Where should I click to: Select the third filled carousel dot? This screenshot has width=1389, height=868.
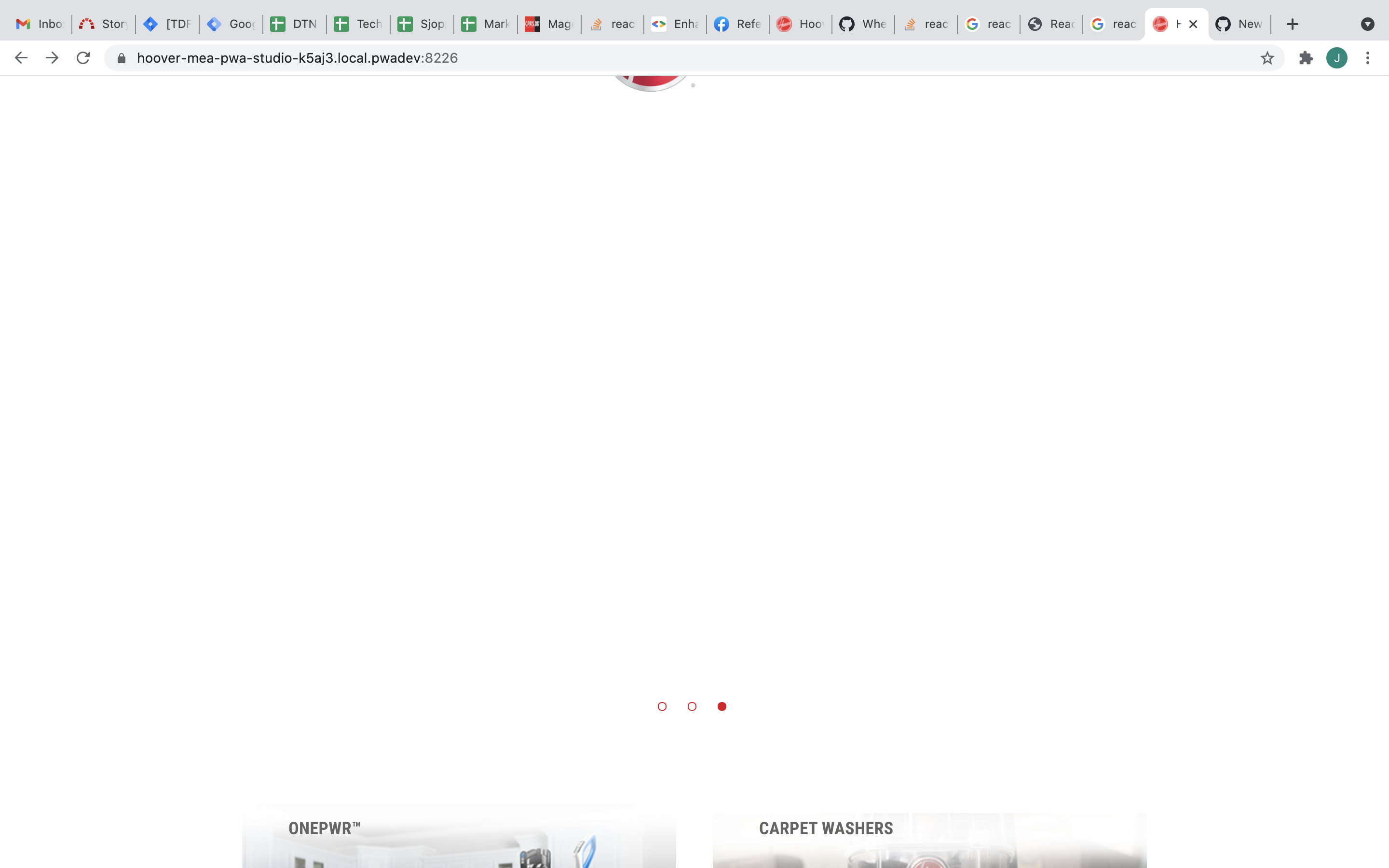tap(722, 706)
